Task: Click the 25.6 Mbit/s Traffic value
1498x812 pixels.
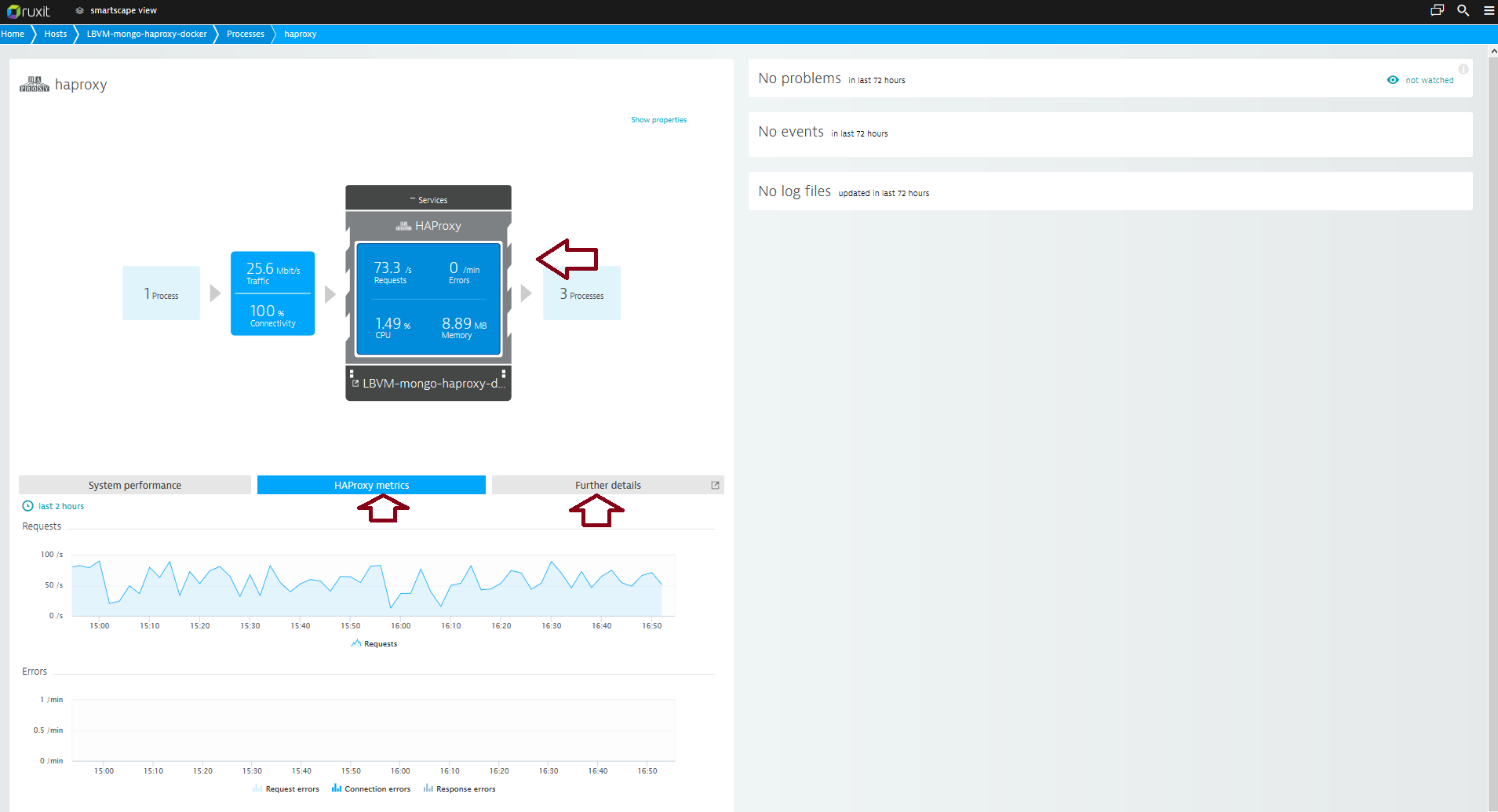Action: tap(273, 273)
